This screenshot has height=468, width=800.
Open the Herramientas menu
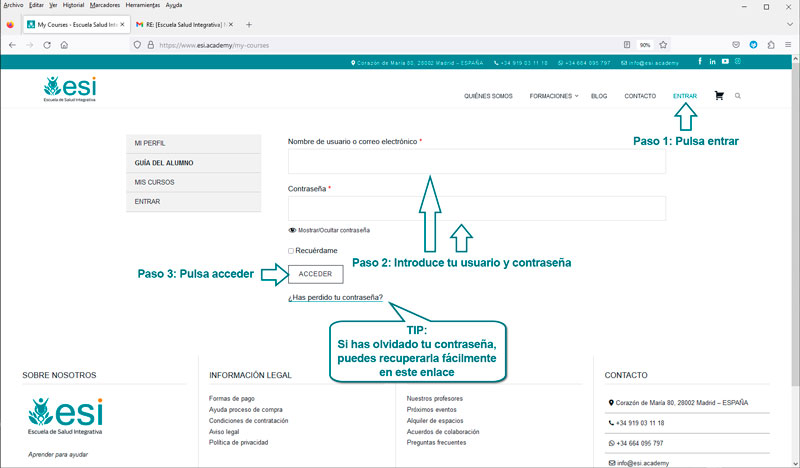pyautogui.click(x=143, y=5)
